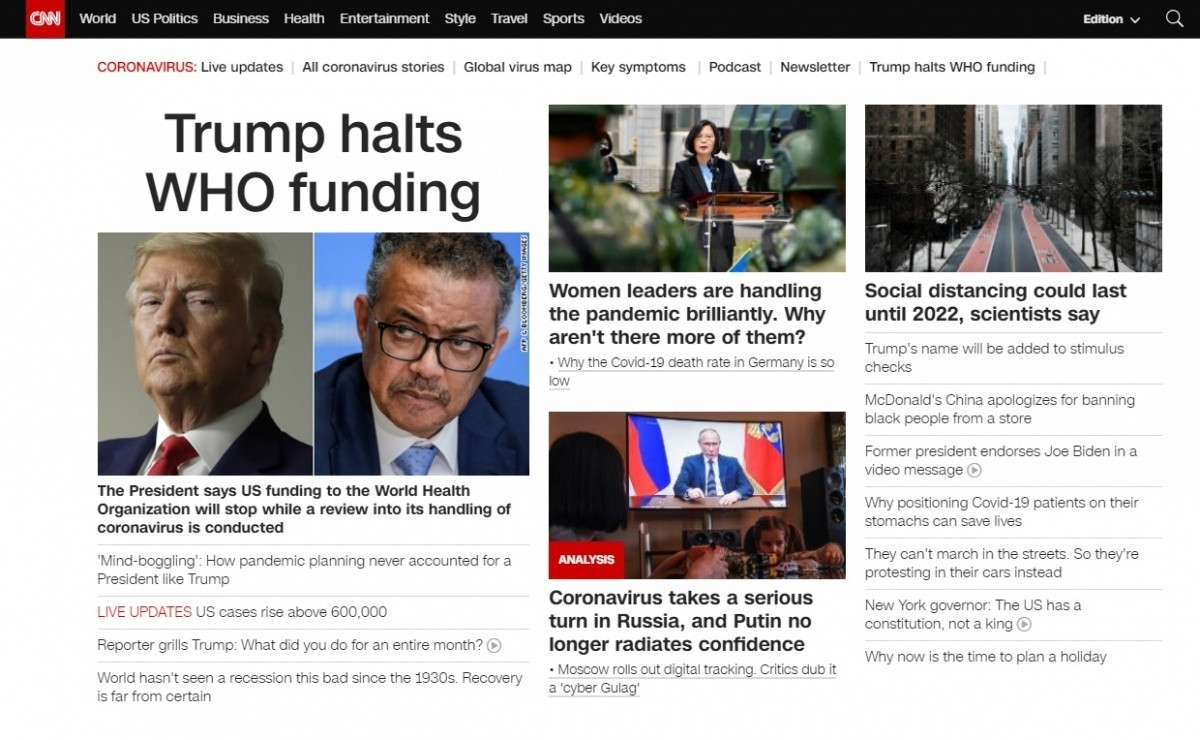Click the Putin on television photo
This screenshot has height=740, width=1200.
pos(697,495)
